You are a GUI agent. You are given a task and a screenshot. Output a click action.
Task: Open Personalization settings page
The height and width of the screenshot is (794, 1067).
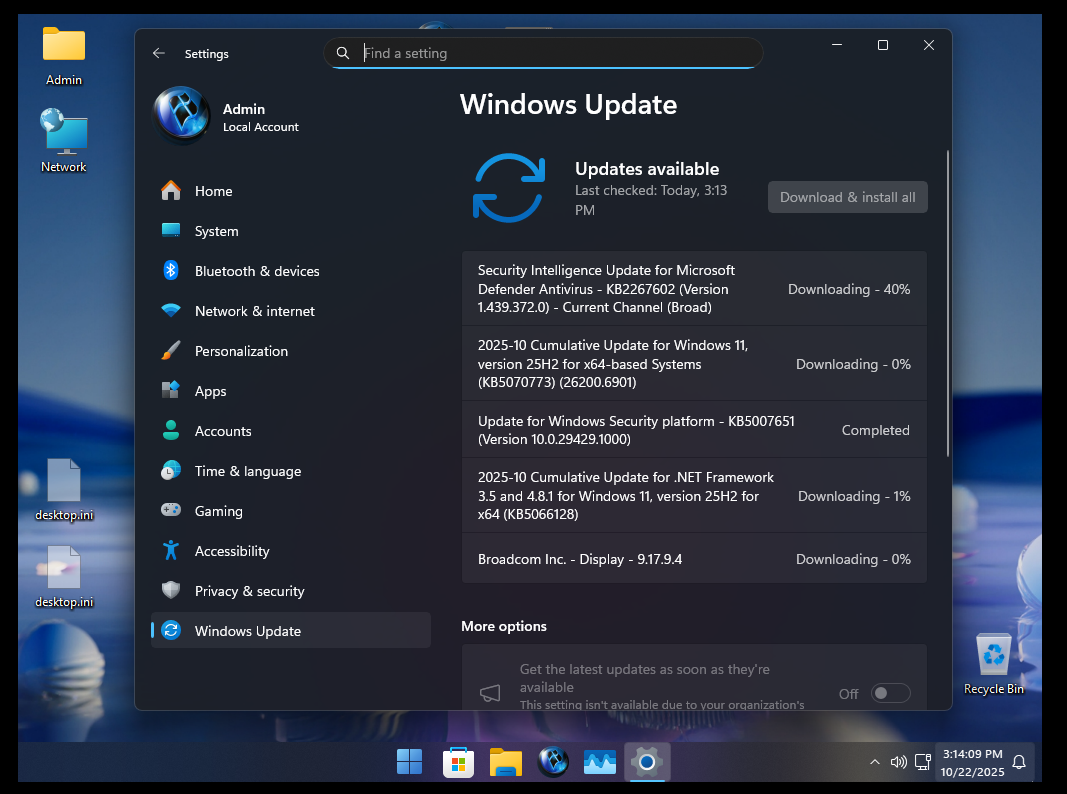pos(291,351)
